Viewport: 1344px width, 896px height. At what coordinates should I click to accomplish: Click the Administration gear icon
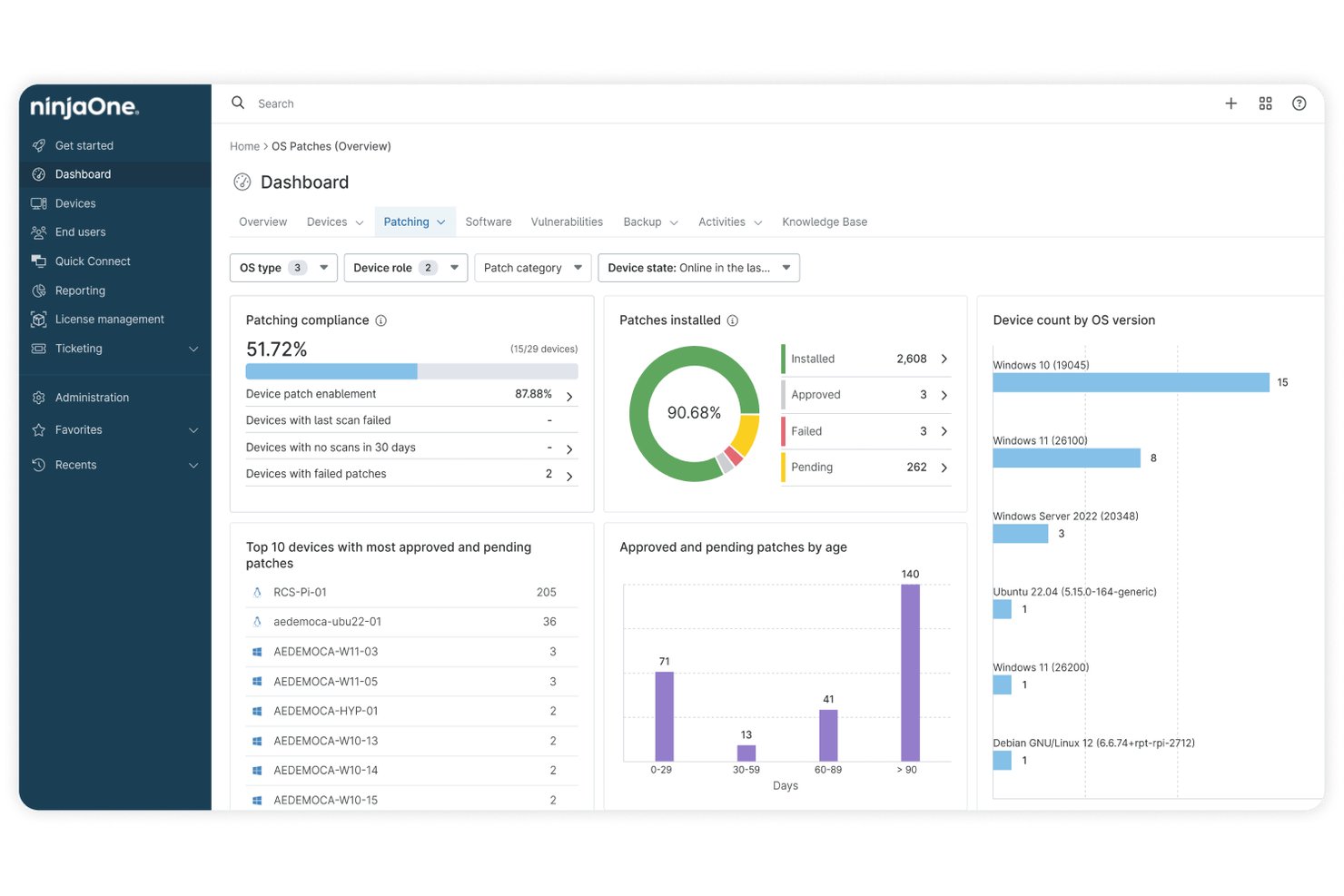tap(39, 398)
